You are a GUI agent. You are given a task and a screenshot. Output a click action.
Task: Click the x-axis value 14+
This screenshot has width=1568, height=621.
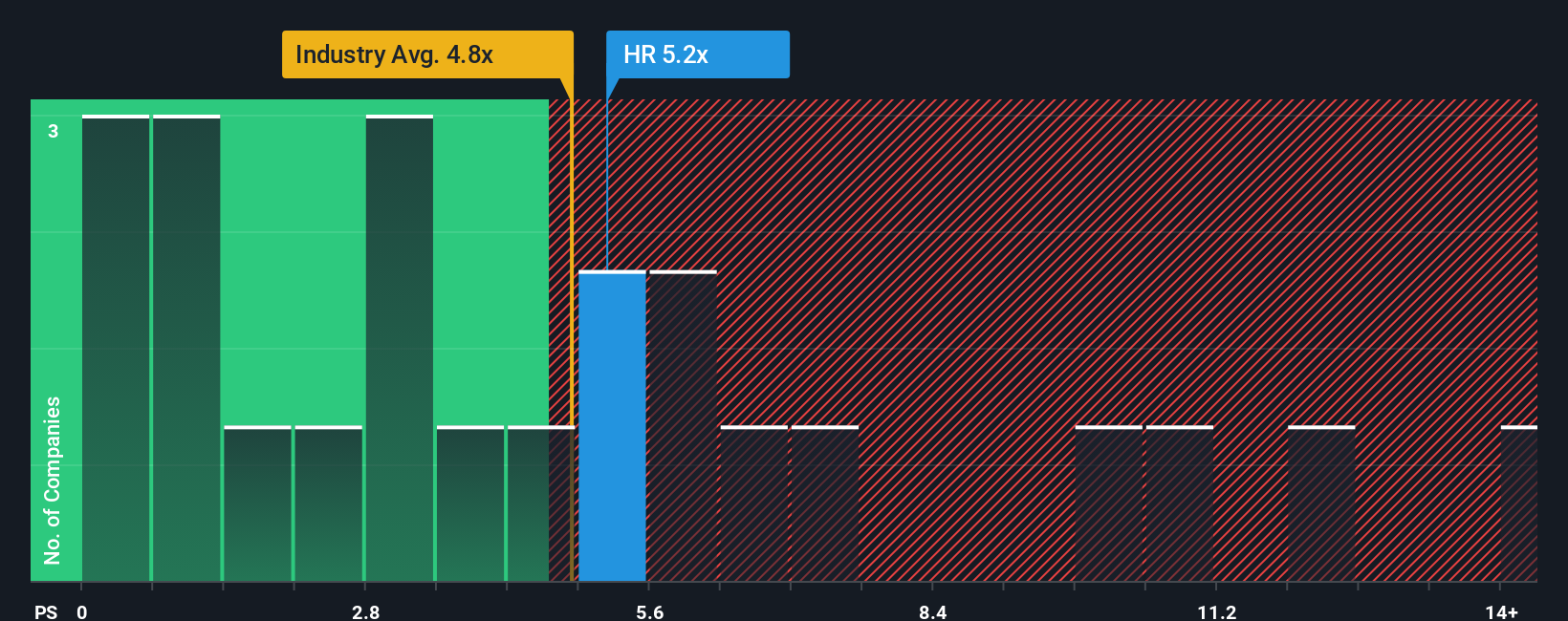tap(1501, 611)
